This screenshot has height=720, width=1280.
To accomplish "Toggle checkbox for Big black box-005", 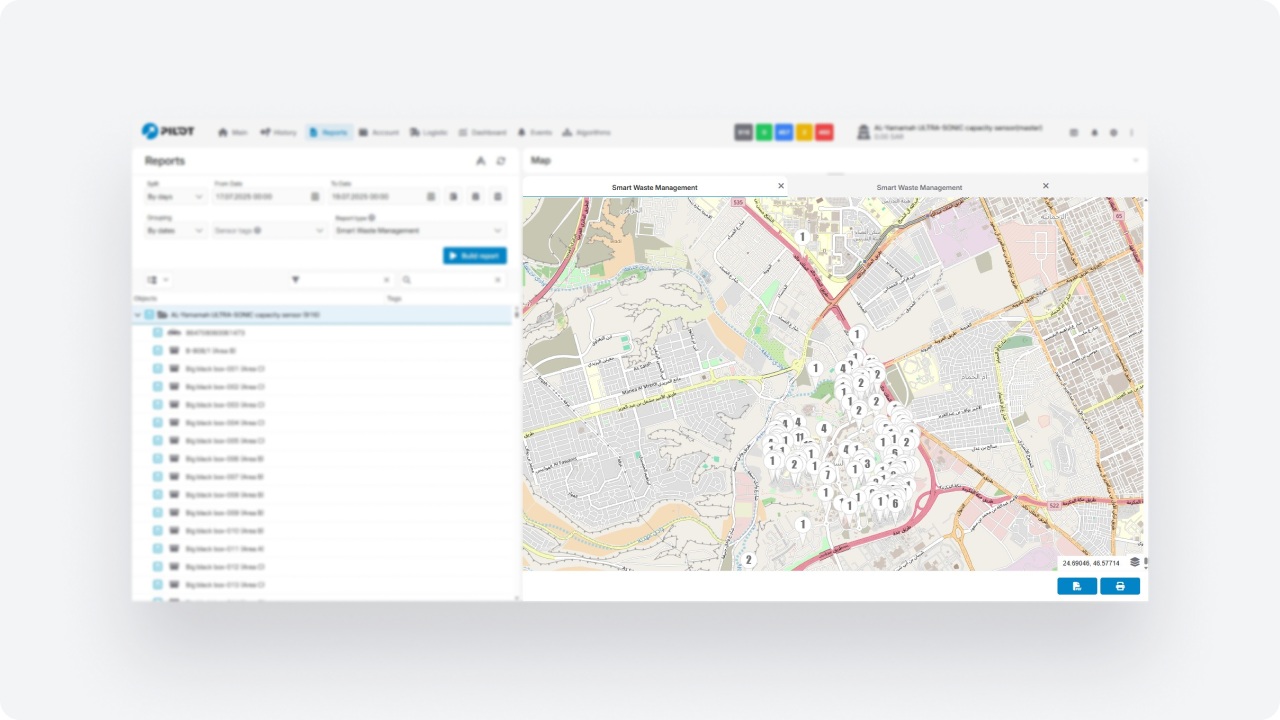I will pos(158,441).
